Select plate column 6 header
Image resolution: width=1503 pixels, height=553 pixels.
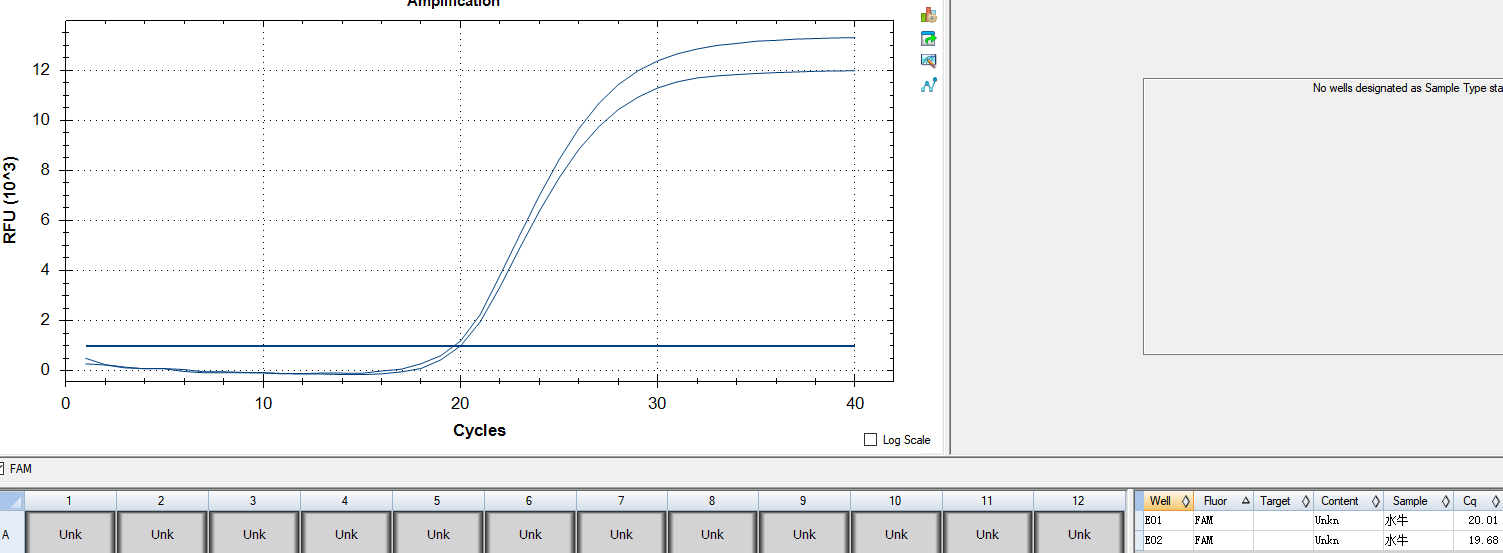(530, 501)
